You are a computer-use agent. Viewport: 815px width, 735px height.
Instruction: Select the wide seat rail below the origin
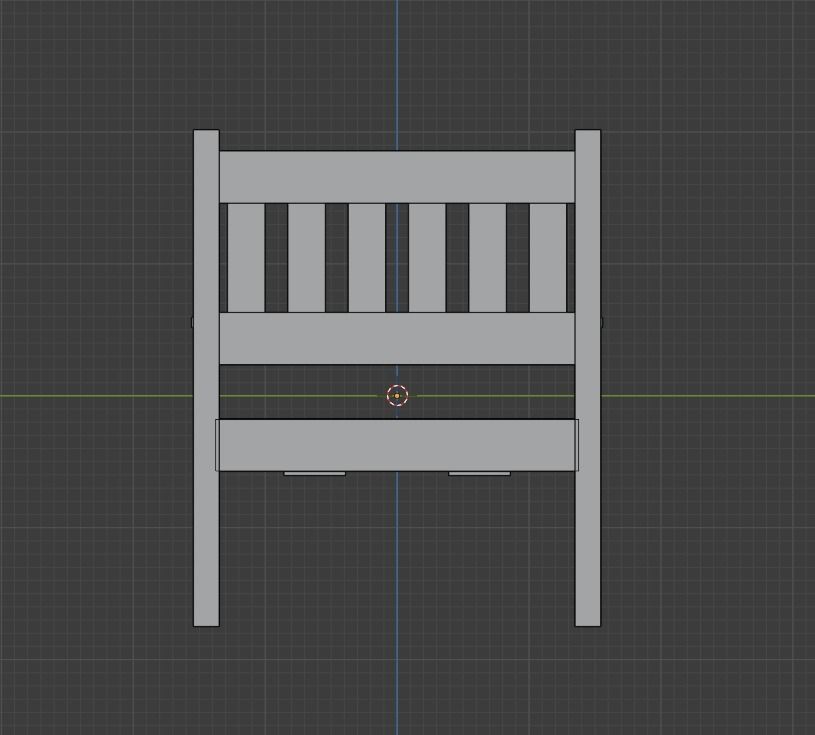point(397,445)
